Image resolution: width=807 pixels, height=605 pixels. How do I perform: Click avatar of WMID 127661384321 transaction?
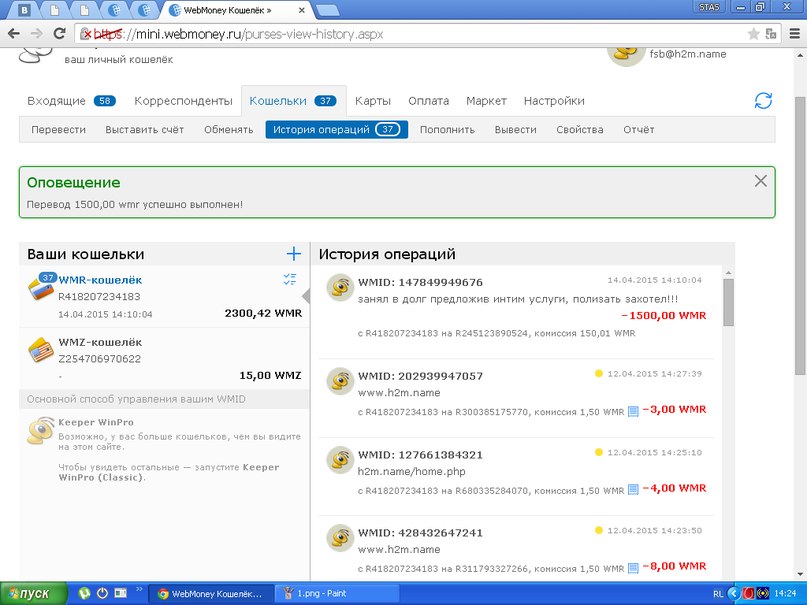[340, 459]
